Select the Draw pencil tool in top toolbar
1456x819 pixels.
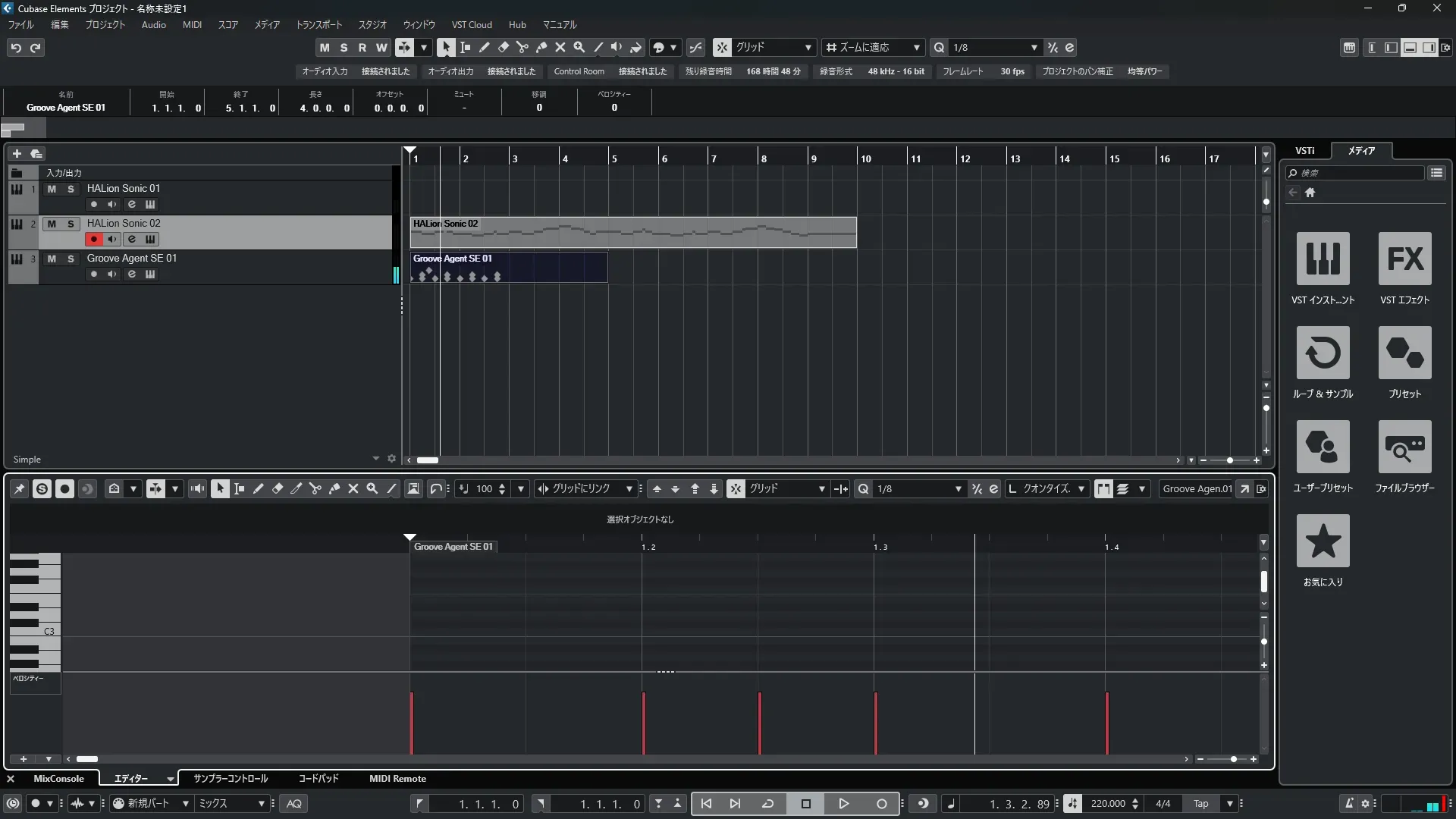pos(484,47)
